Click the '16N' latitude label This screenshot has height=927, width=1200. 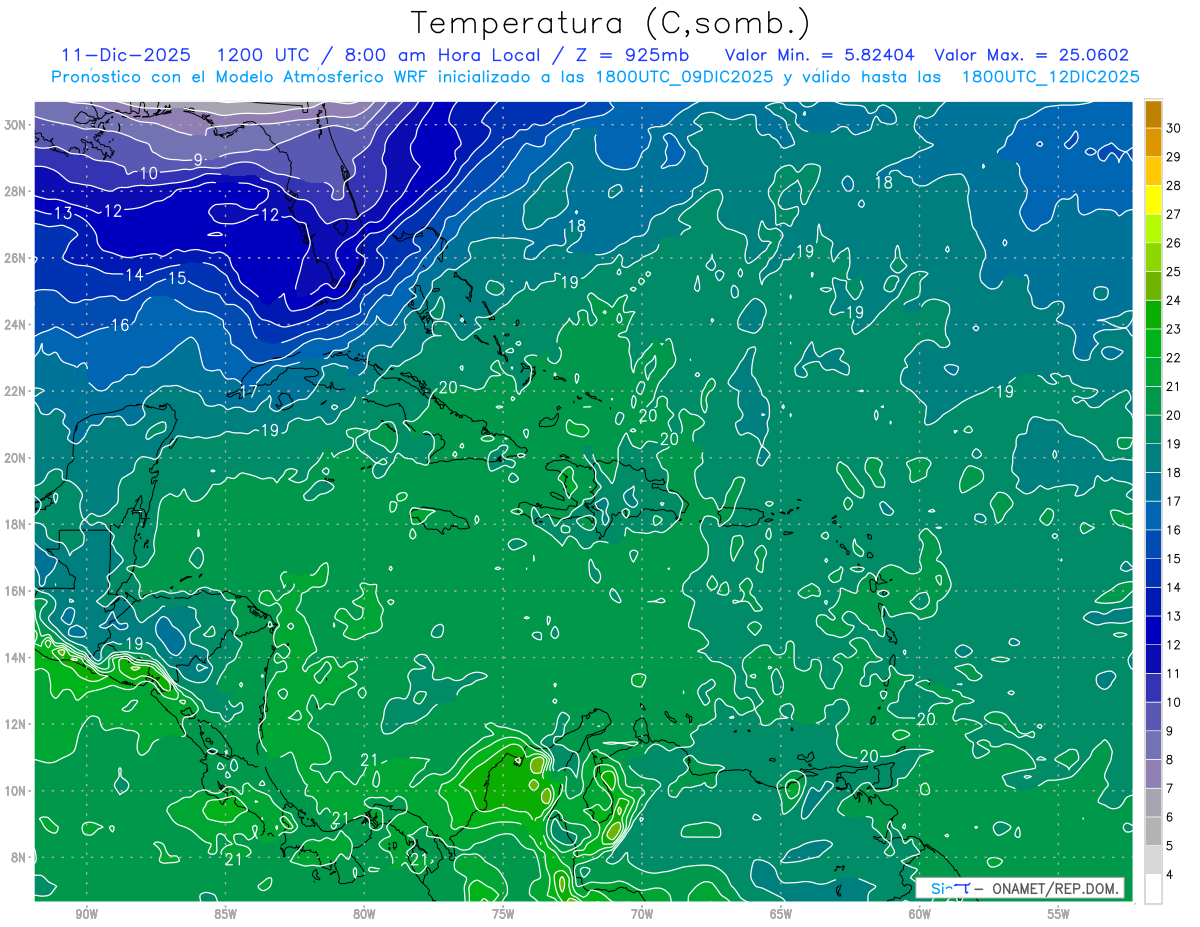pos(17,591)
